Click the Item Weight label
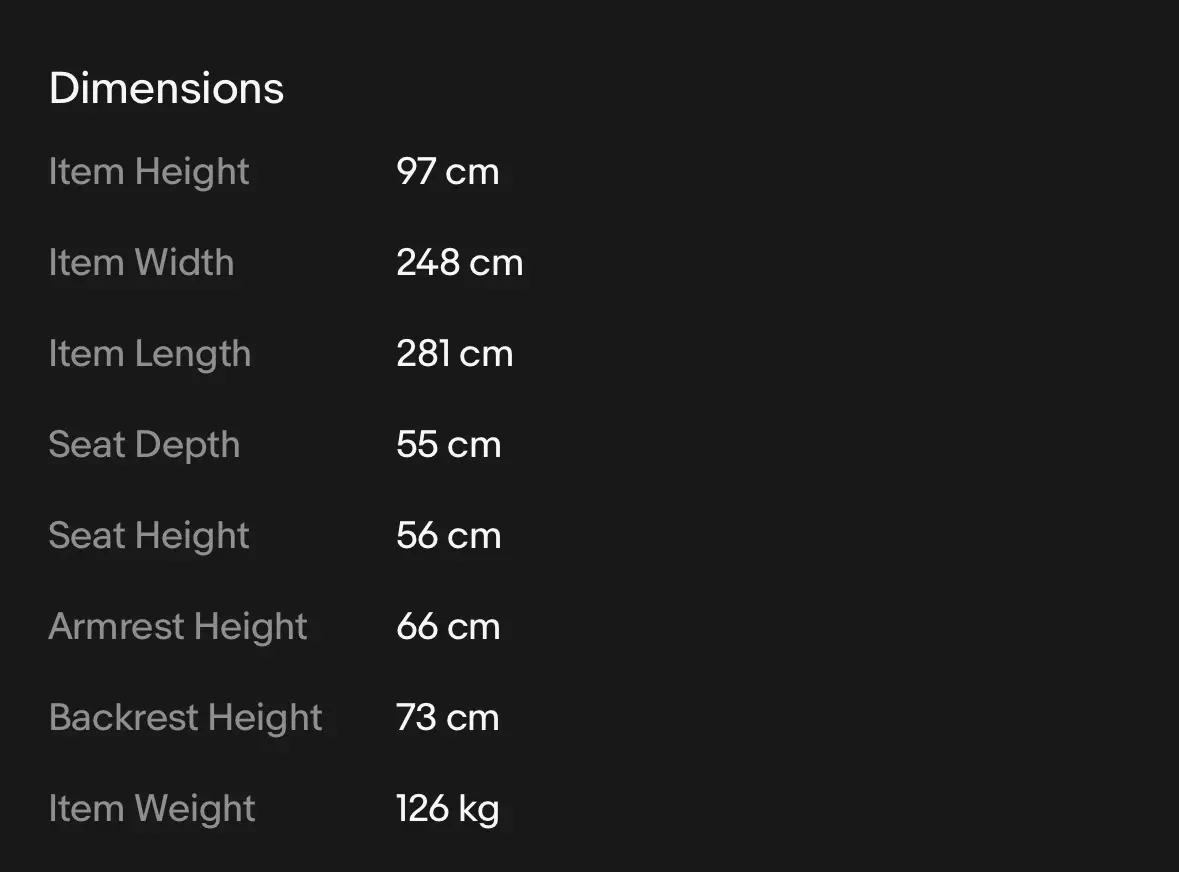The width and height of the screenshot is (1179, 872). pyautogui.click(x=152, y=809)
